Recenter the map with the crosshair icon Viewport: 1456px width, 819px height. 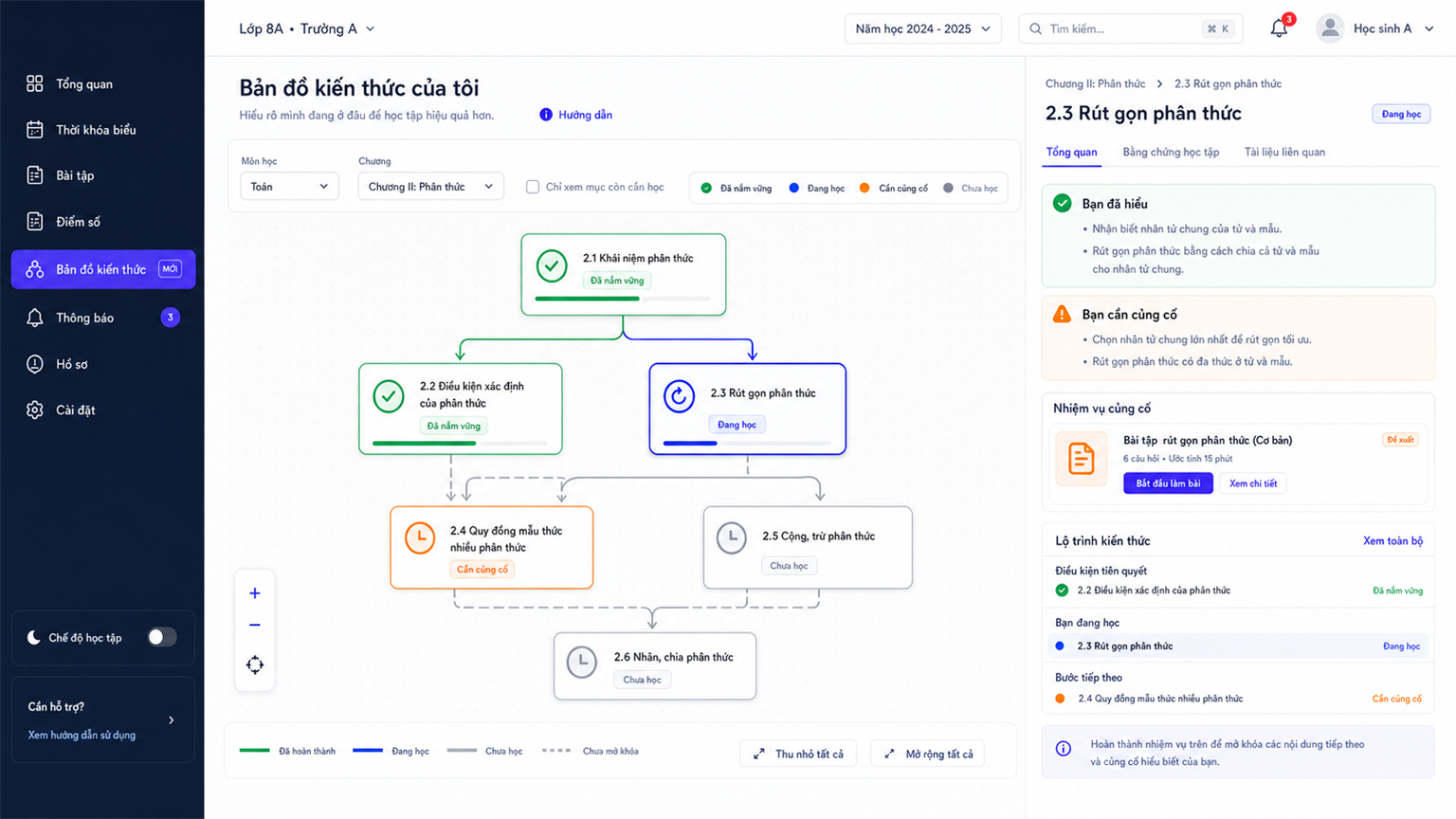pyautogui.click(x=255, y=664)
